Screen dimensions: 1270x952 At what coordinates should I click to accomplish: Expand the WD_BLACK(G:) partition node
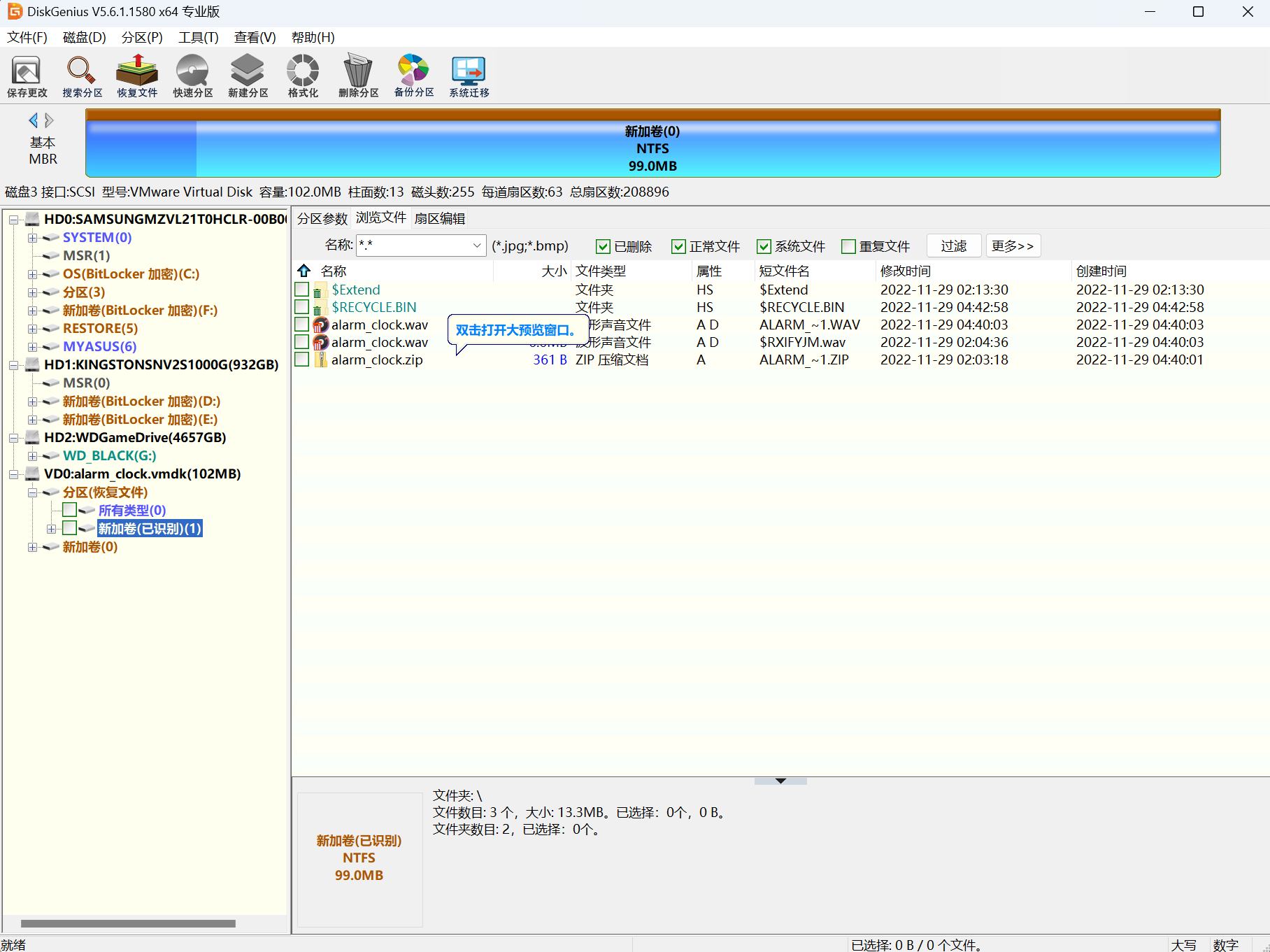coord(32,456)
